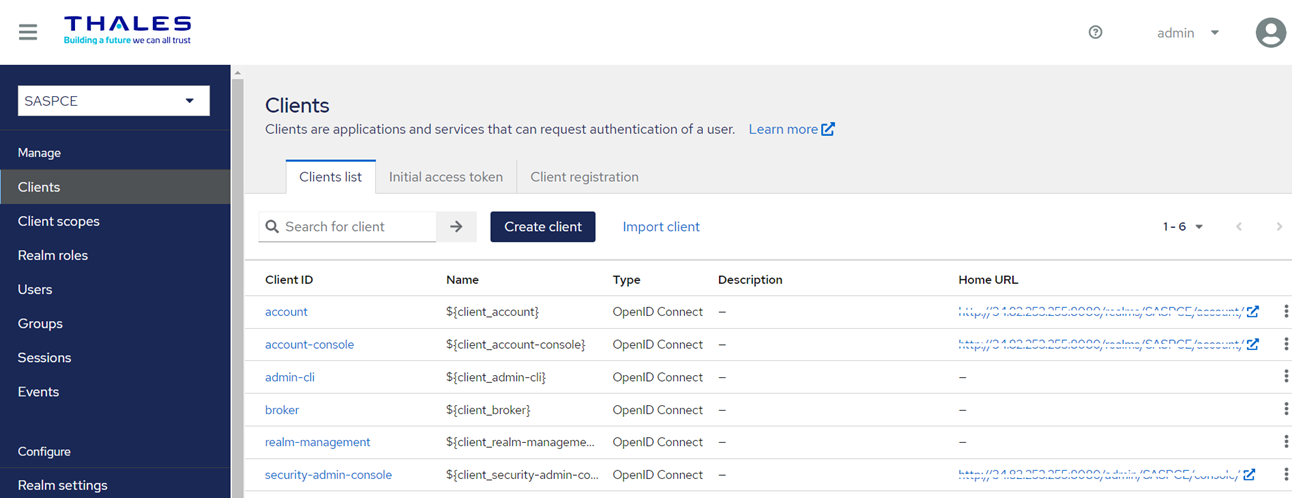Open kebab menu for broker row
The image size is (1292, 498).
pyautogui.click(x=1286, y=410)
